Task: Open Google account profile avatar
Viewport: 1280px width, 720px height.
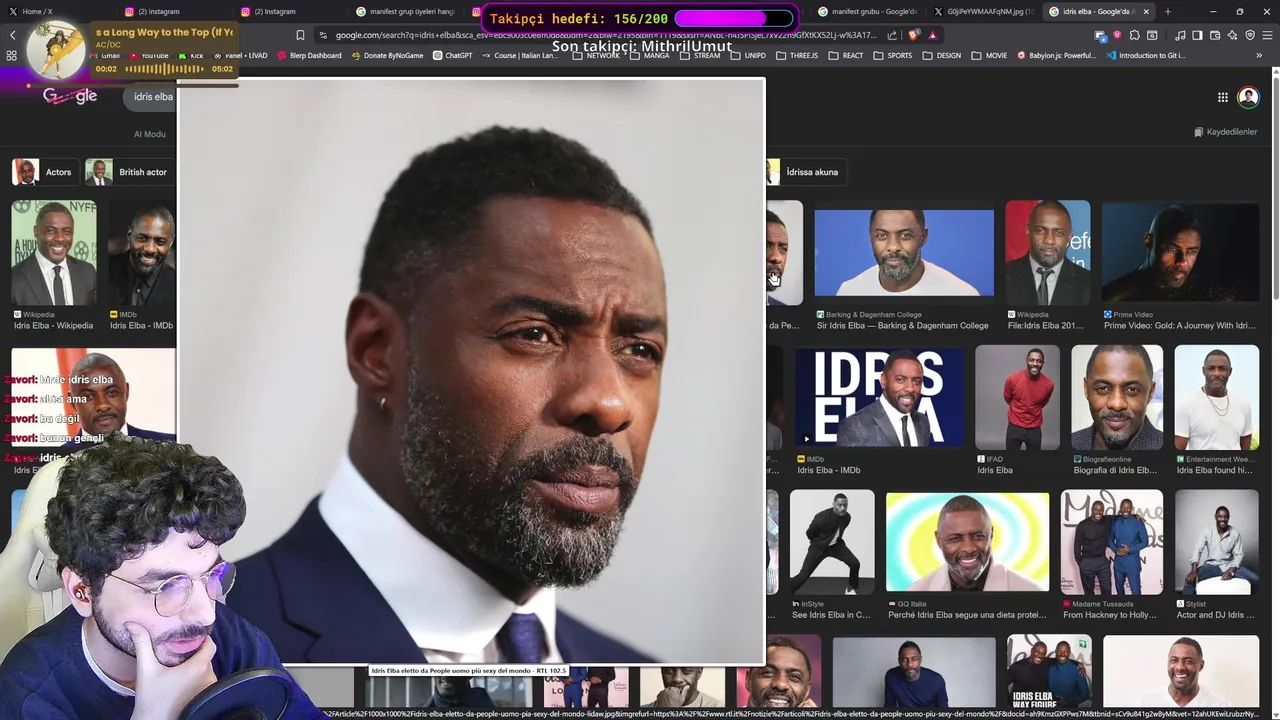Action: pos(1248,97)
